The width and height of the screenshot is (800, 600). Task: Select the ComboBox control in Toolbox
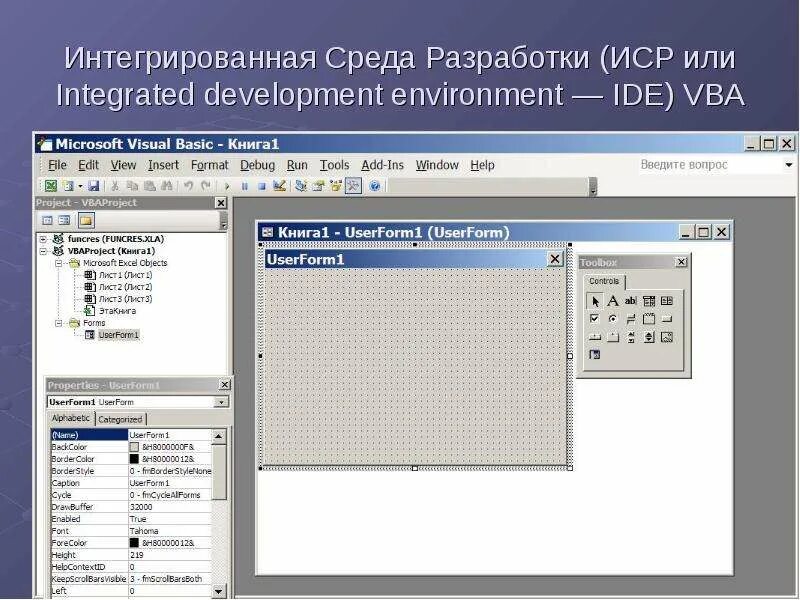649,301
